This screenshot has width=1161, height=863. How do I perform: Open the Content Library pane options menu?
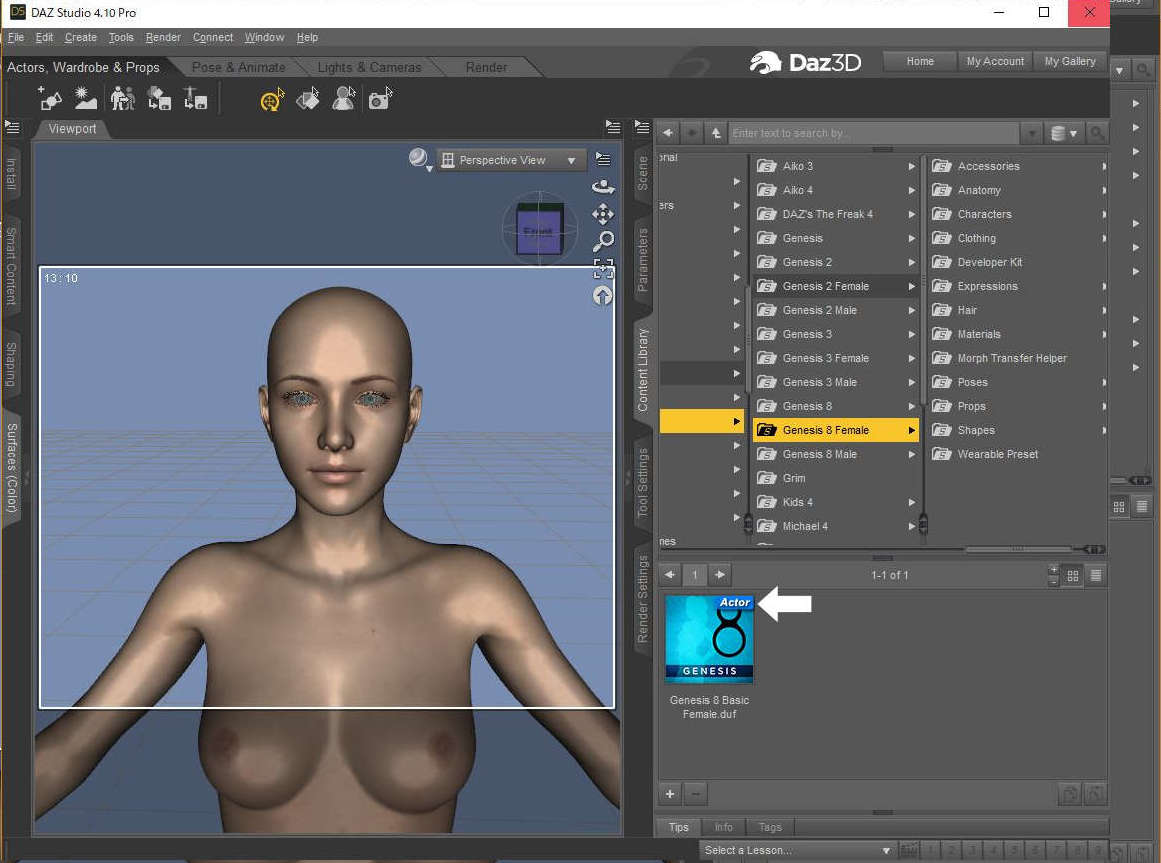[642, 127]
